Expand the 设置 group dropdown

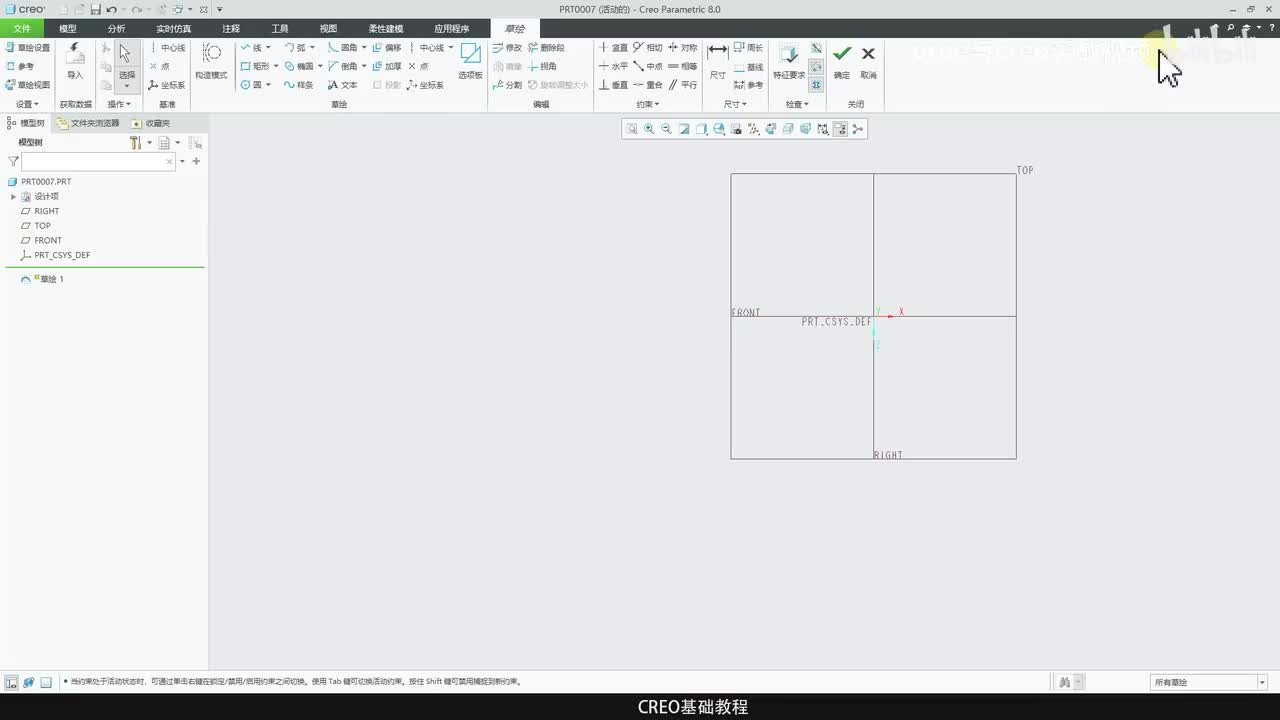coord(27,104)
